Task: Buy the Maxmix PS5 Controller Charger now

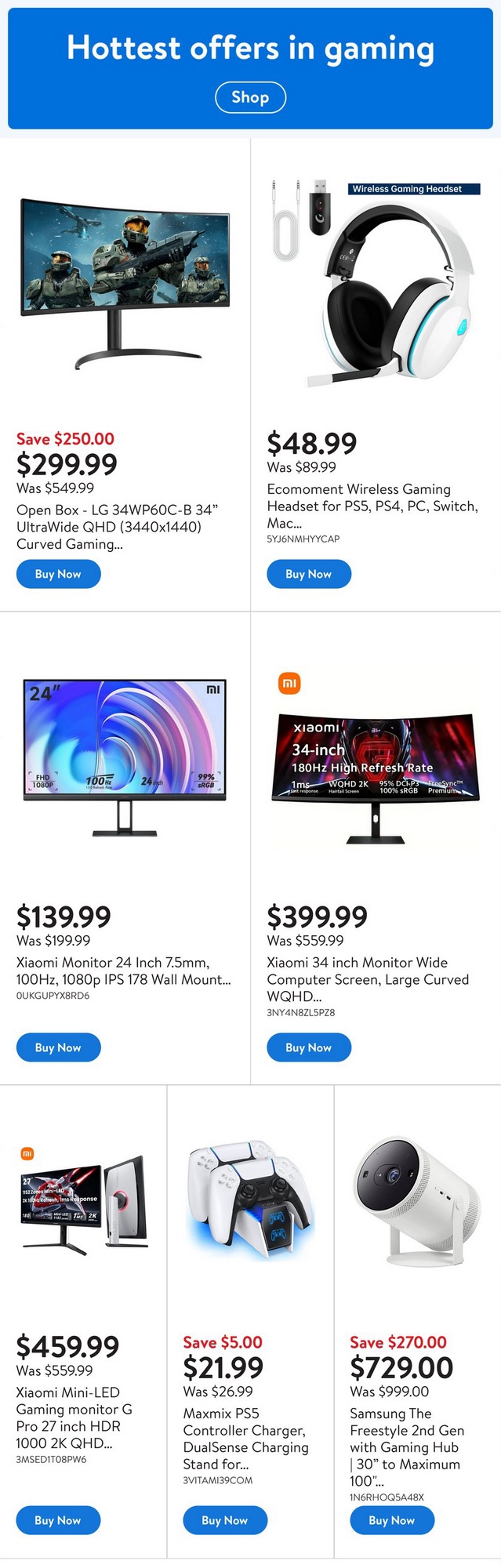Action: [225, 1520]
